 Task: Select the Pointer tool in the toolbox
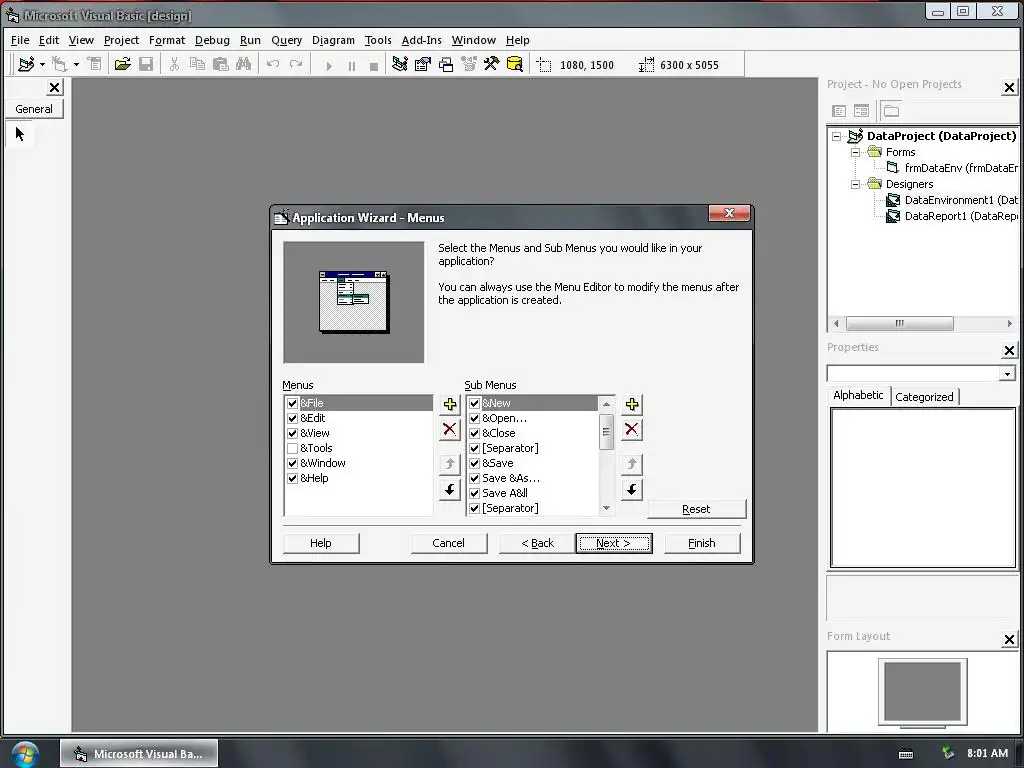[x=20, y=135]
